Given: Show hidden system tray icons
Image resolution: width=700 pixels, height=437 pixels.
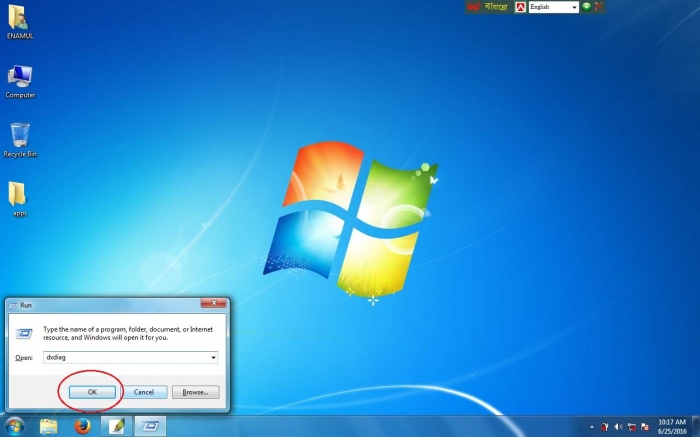Looking at the screenshot, I should point(592,427).
